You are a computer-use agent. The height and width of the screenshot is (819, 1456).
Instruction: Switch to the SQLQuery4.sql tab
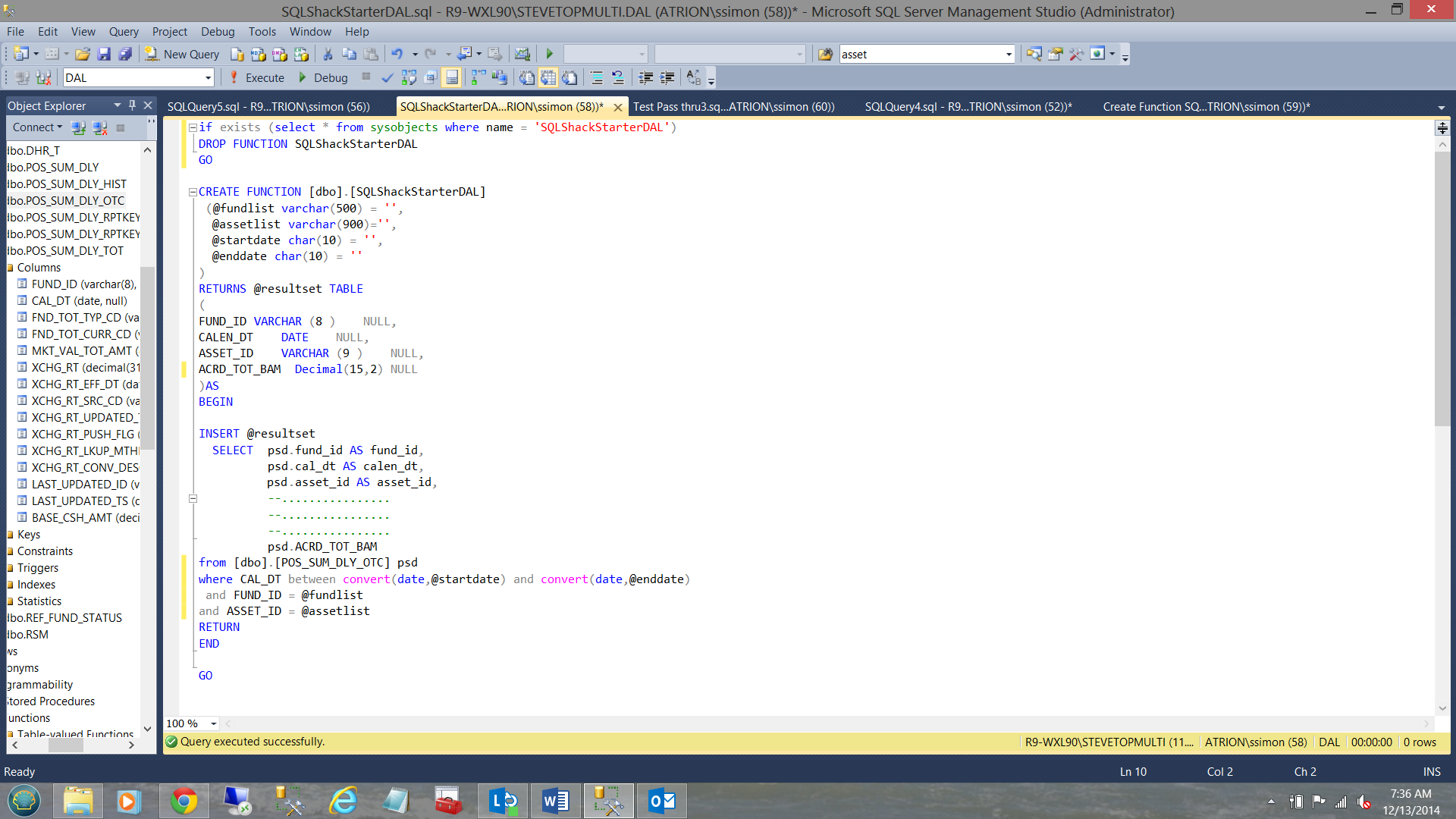(968, 106)
